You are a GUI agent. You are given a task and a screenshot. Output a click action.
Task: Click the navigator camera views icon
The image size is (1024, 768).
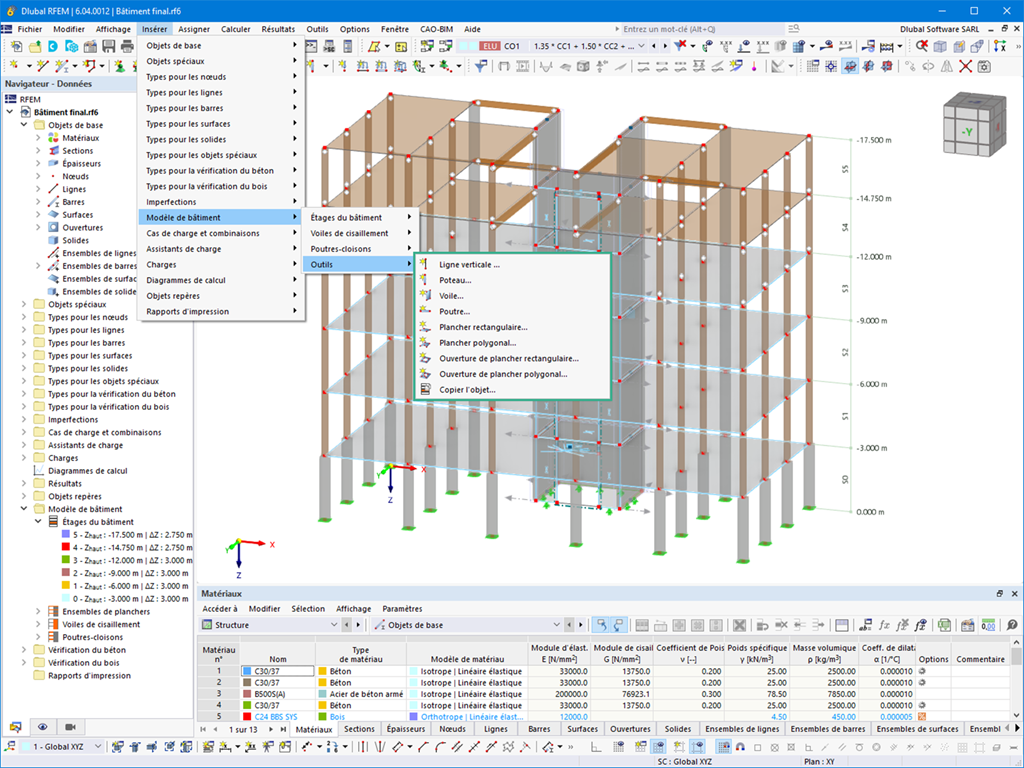[70, 726]
